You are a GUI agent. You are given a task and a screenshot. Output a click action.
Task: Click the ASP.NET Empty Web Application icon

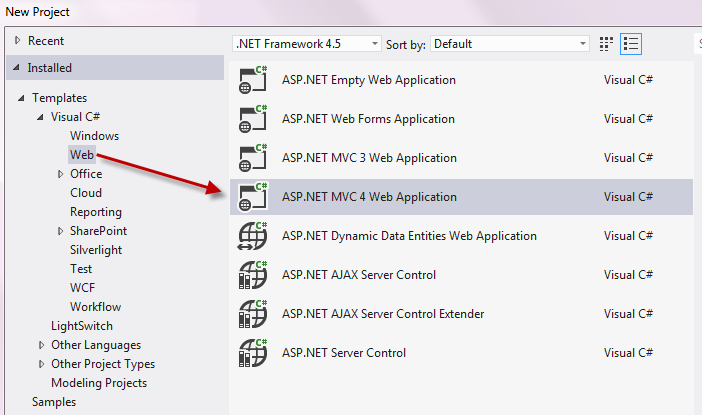coord(253,80)
